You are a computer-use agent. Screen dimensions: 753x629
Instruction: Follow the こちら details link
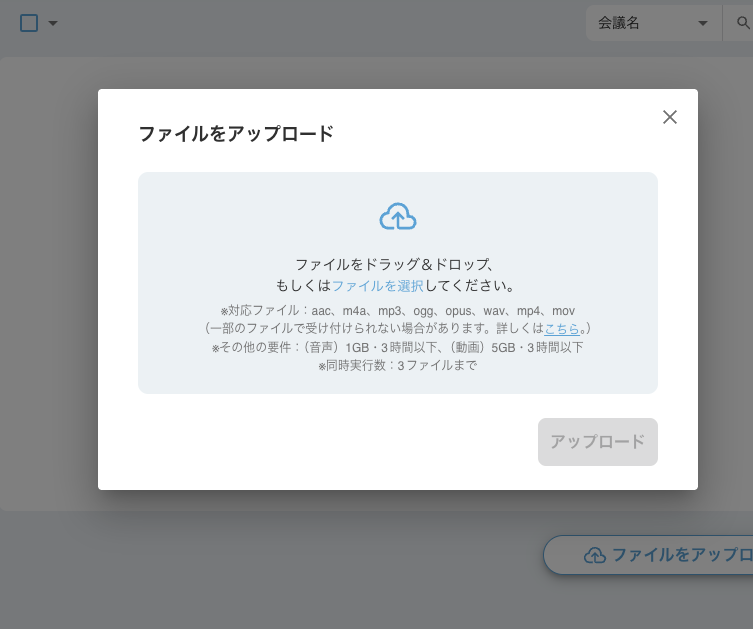click(562, 328)
